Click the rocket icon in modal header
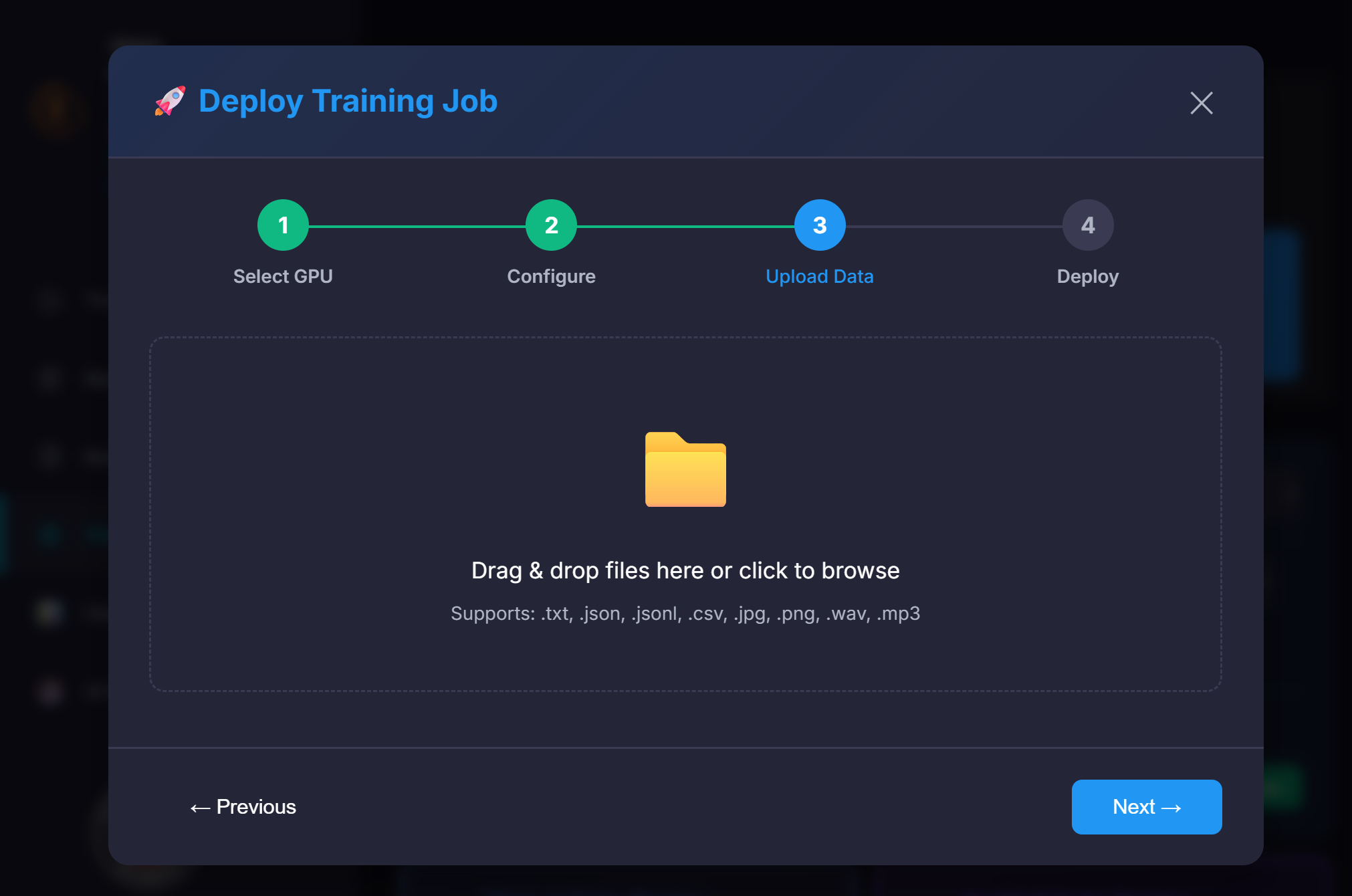 [x=170, y=102]
